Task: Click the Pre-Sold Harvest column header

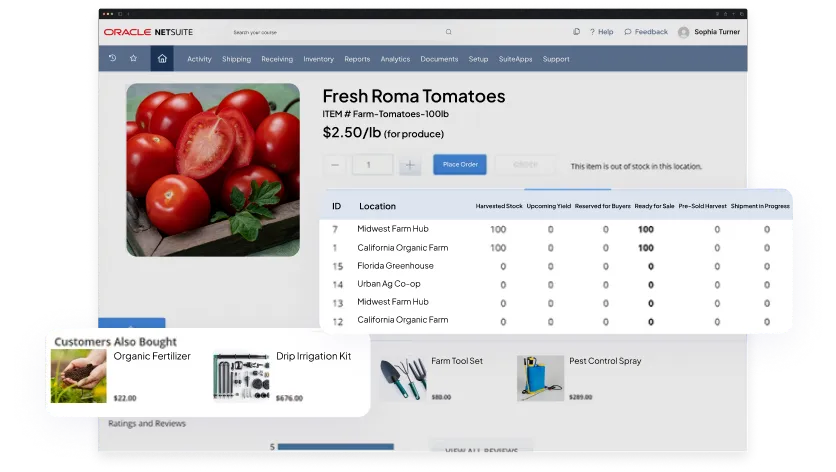Action: tap(702, 206)
